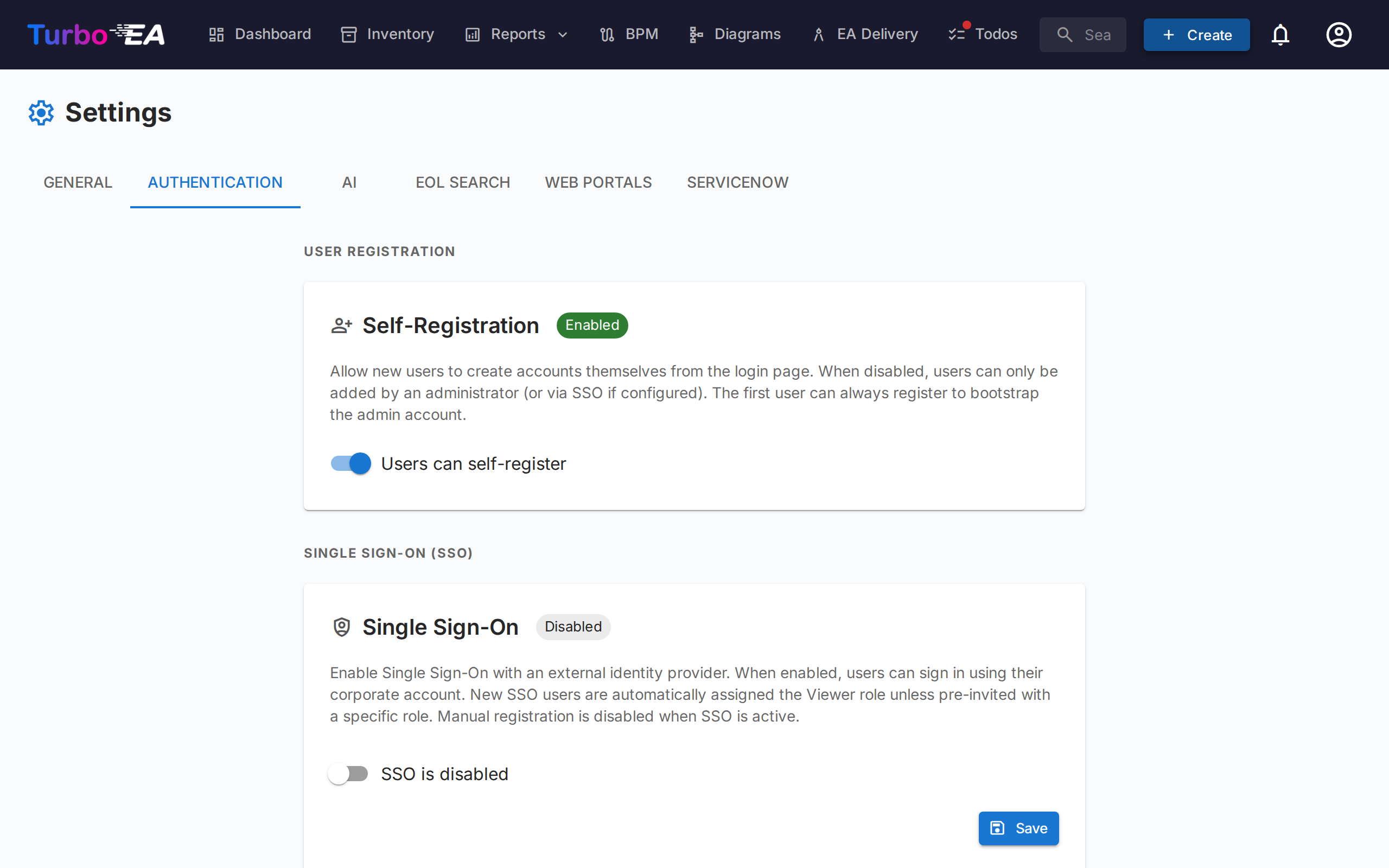Screen dimensions: 1389x868
Task: Disable the Users can self-register toggle
Action: 349,463
